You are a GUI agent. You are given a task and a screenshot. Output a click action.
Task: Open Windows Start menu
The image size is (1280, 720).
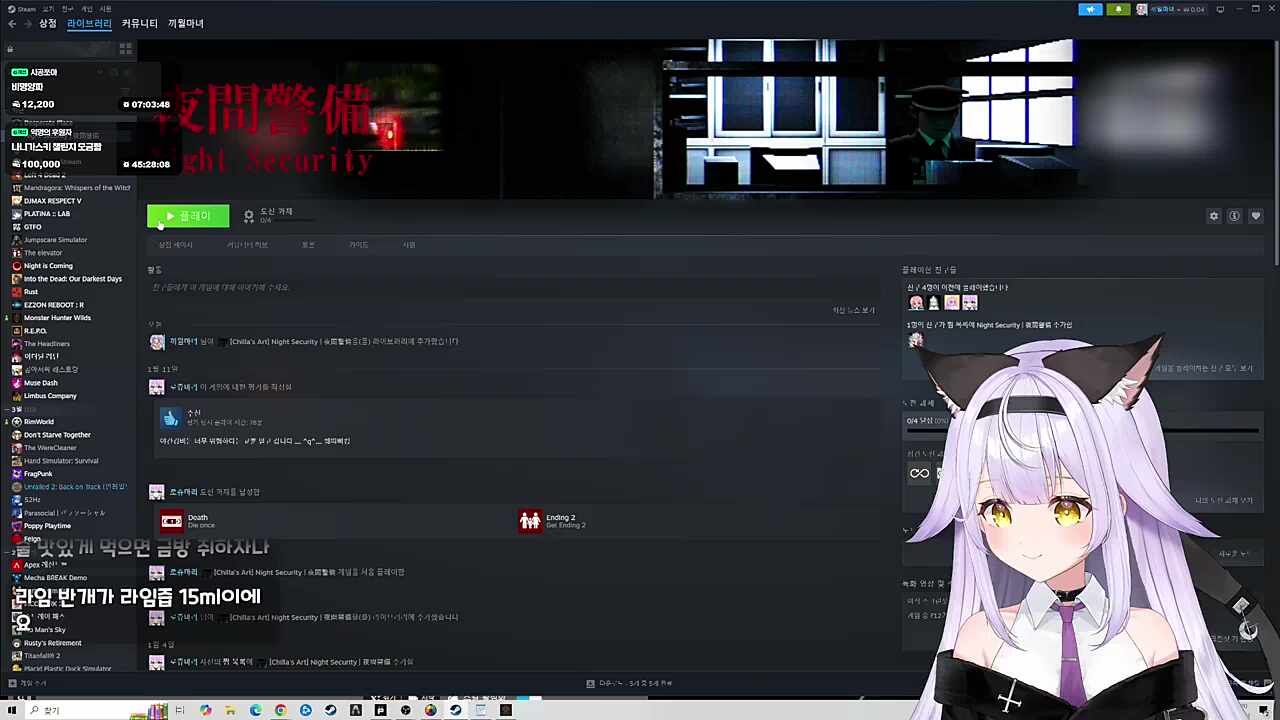tap(12, 710)
